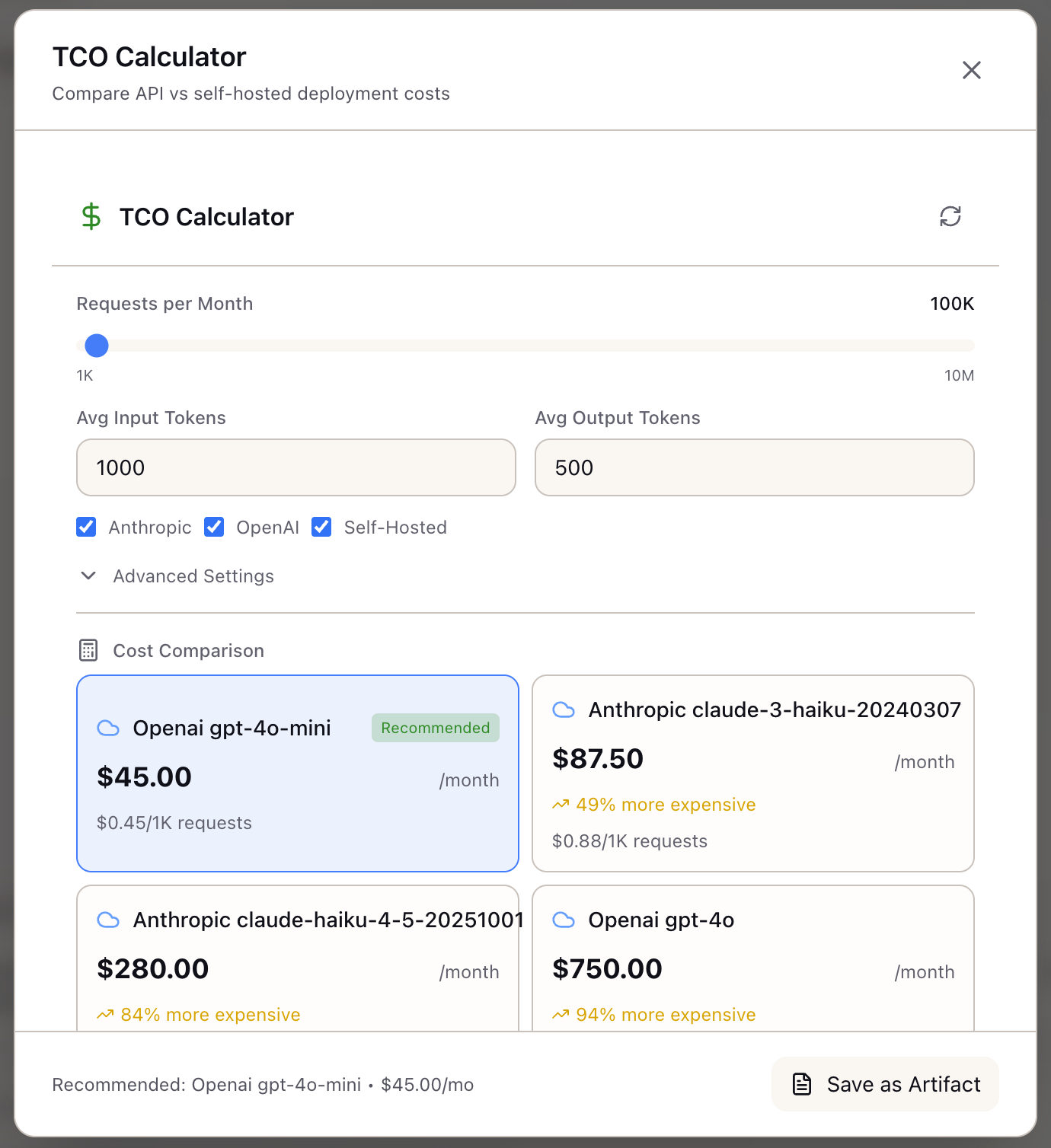The image size is (1051, 1148).
Task: Click the Save as Artifact button
Action: (884, 1084)
